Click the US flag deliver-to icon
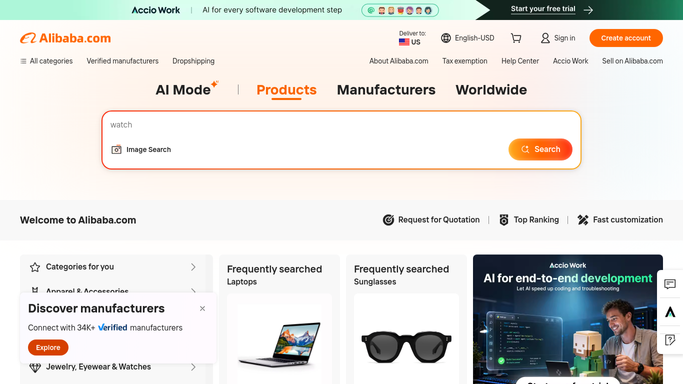This screenshot has width=683, height=384. 404,42
